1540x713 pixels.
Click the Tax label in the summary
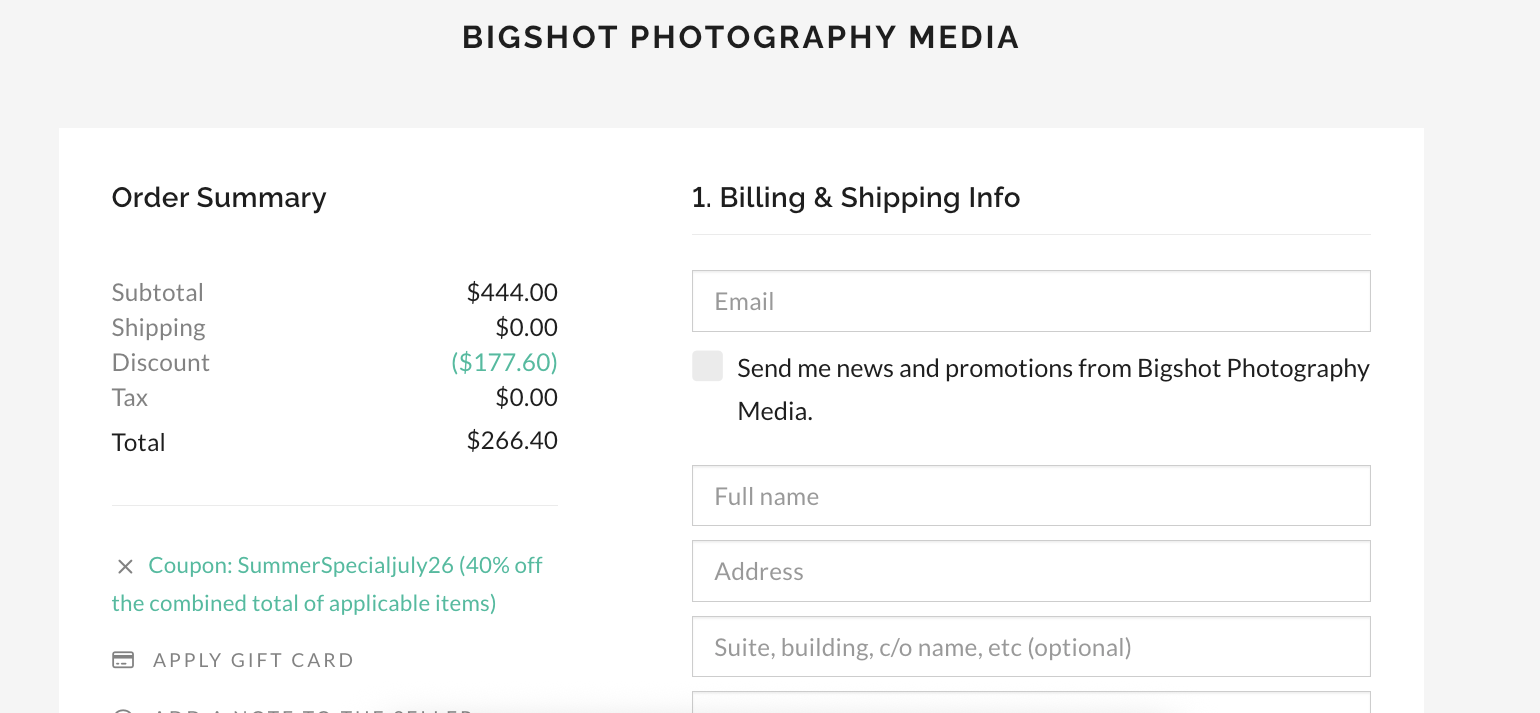pyautogui.click(x=130, y=397)
